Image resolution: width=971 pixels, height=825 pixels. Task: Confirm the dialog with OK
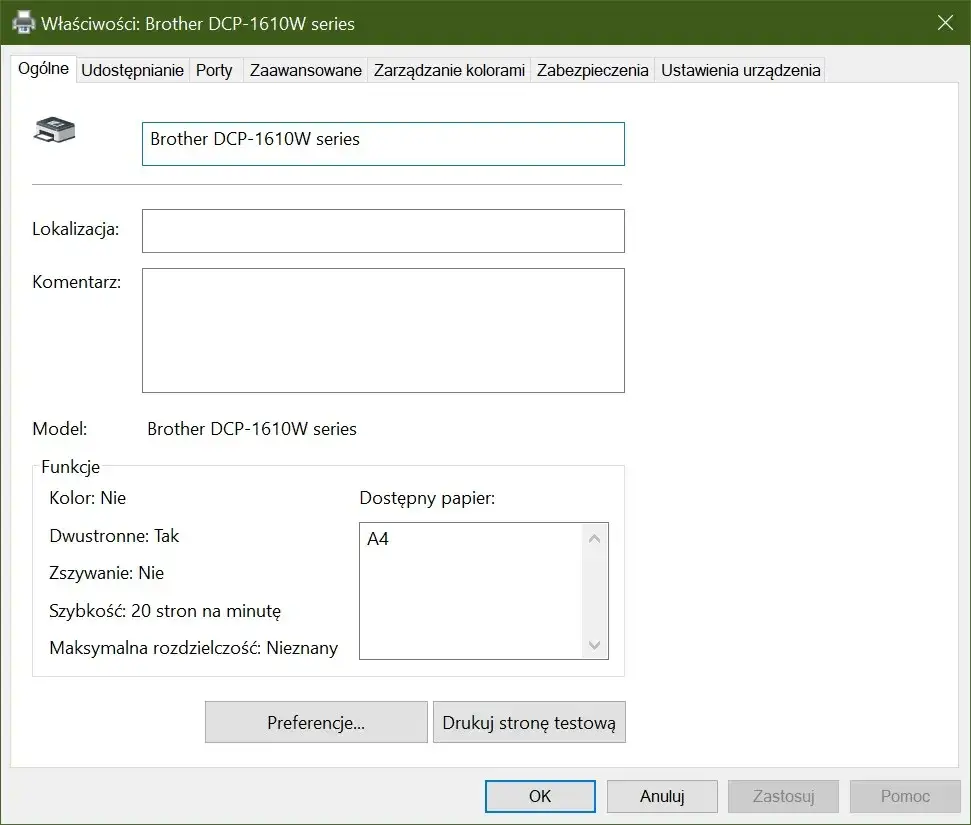(x=540, y=797)
